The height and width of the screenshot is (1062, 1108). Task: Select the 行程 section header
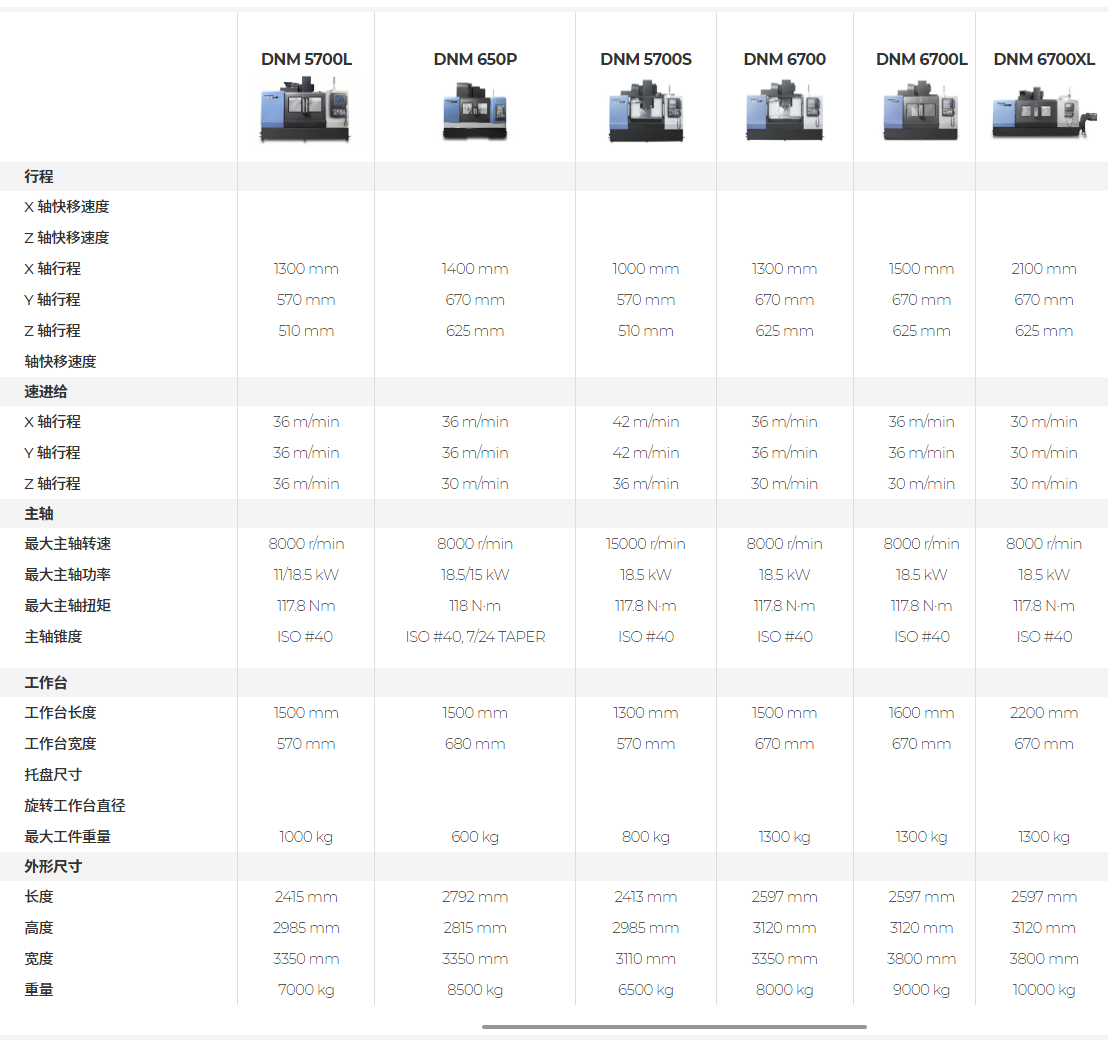pyautogui.click(x=39, y=177)
